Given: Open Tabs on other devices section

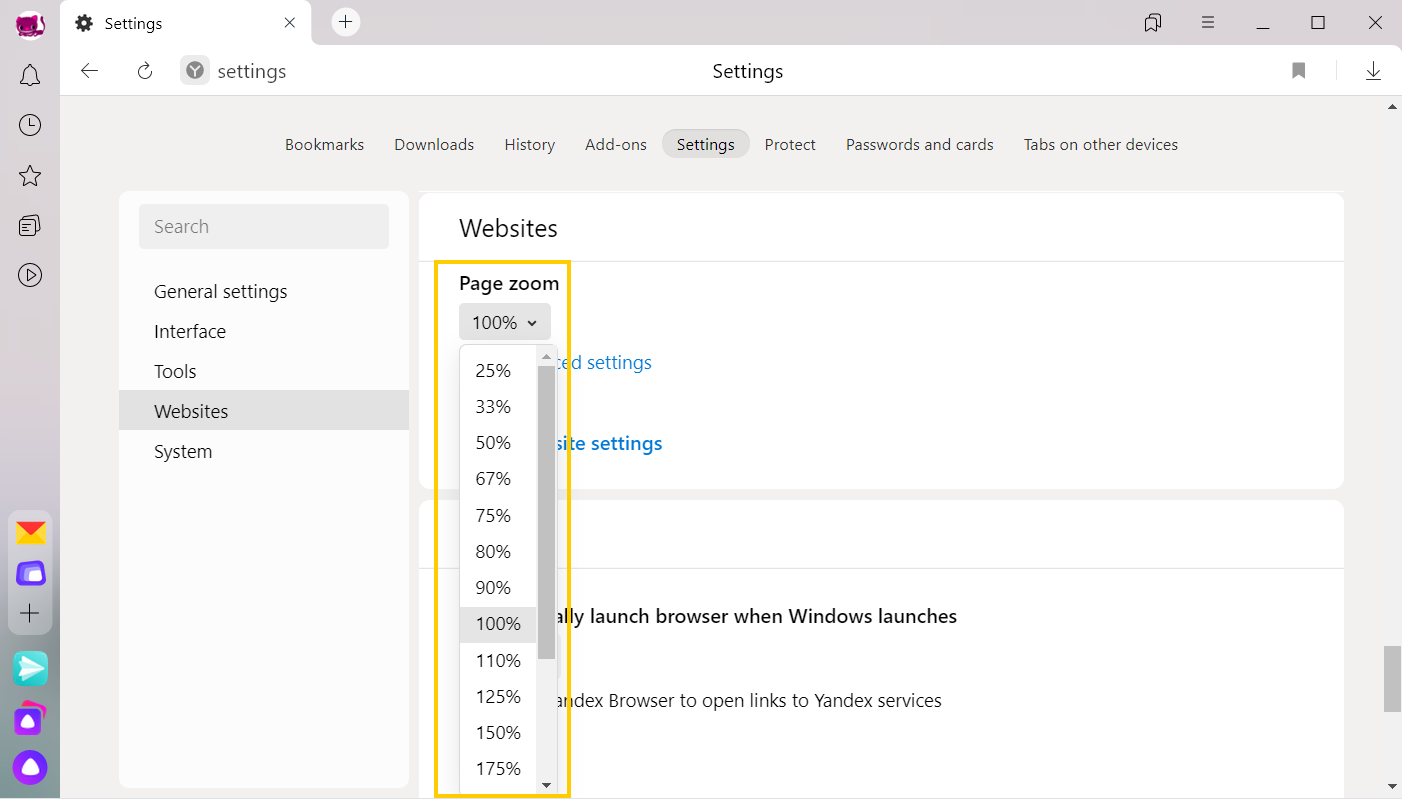Looking at the screenshot, I should (1101, 145).
